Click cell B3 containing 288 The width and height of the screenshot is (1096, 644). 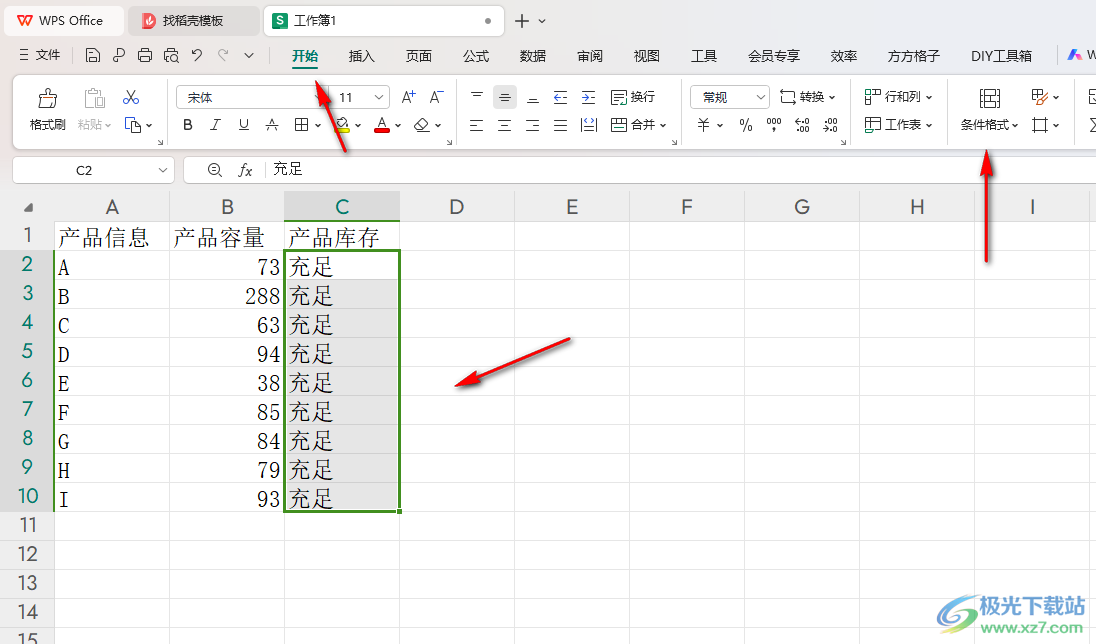click(227, 295)
